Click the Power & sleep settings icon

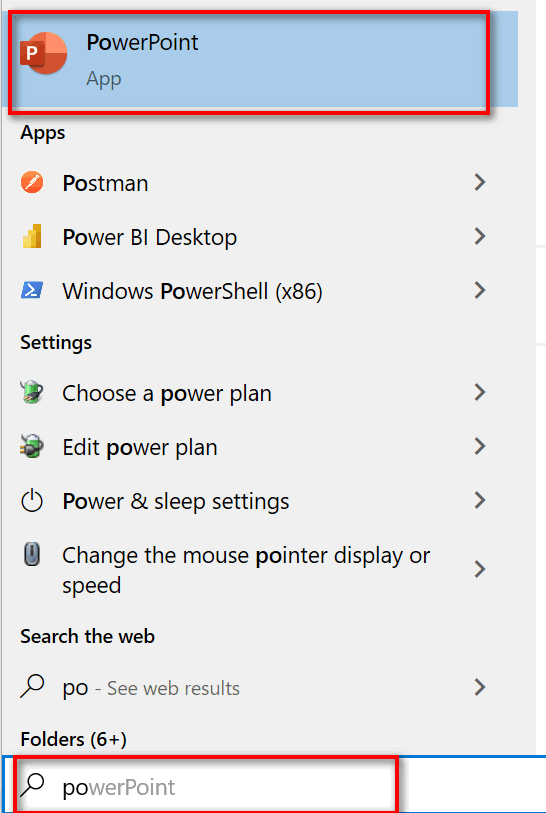pyautogui.click(x=32, y=501)
